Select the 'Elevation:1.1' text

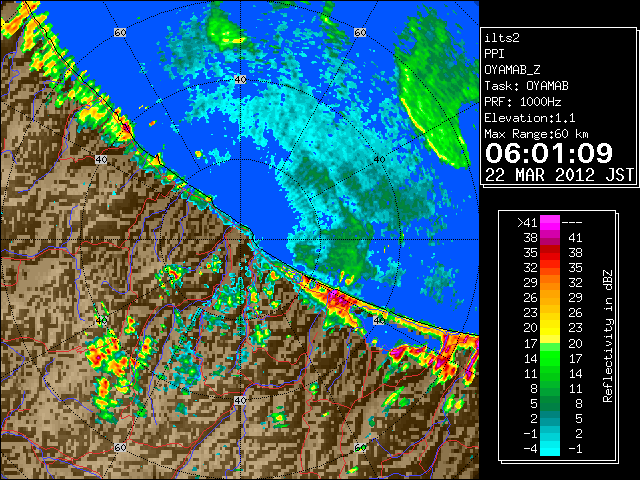tap(530, 118)
